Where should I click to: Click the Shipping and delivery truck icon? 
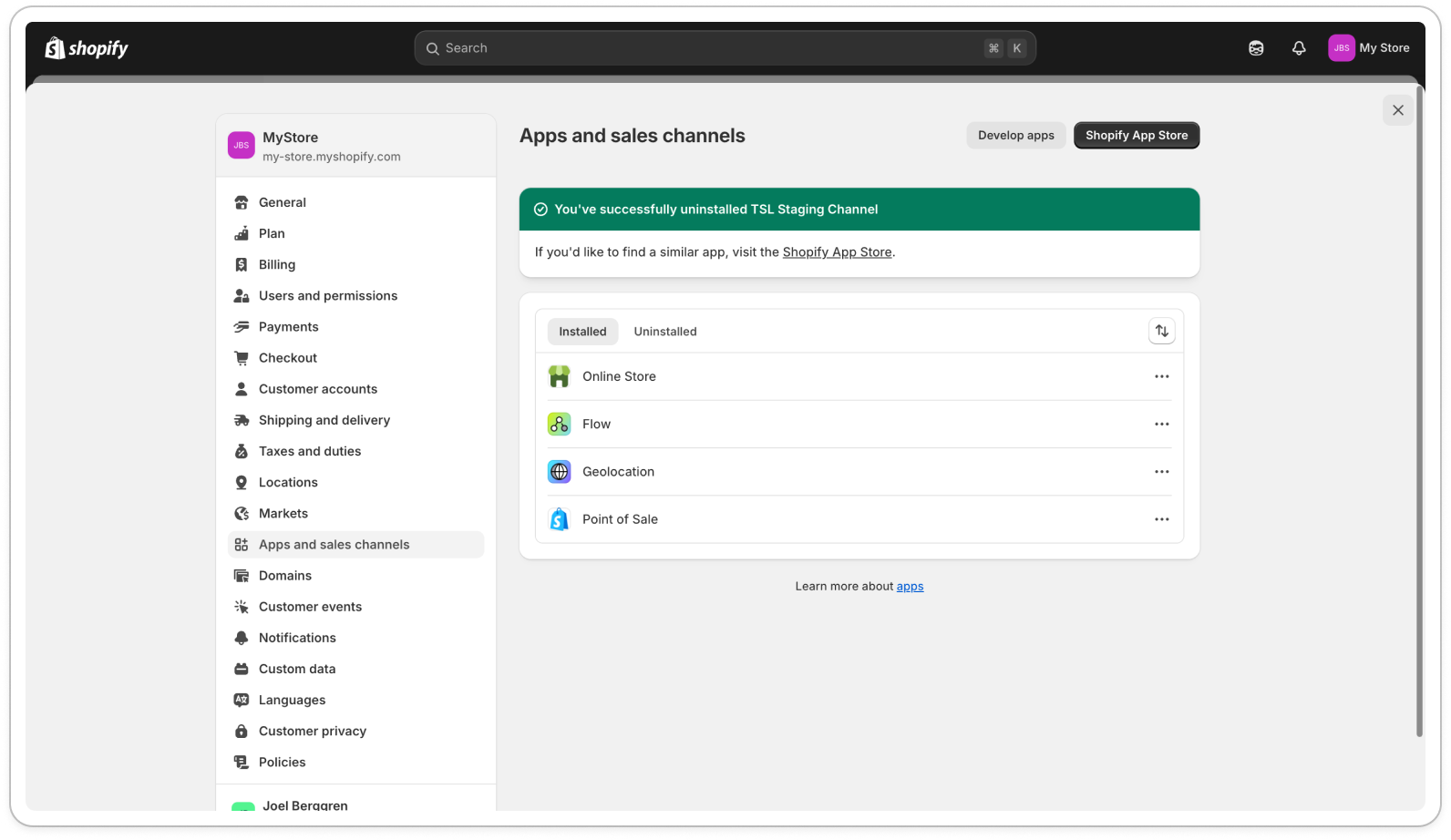tap(242, 420)
